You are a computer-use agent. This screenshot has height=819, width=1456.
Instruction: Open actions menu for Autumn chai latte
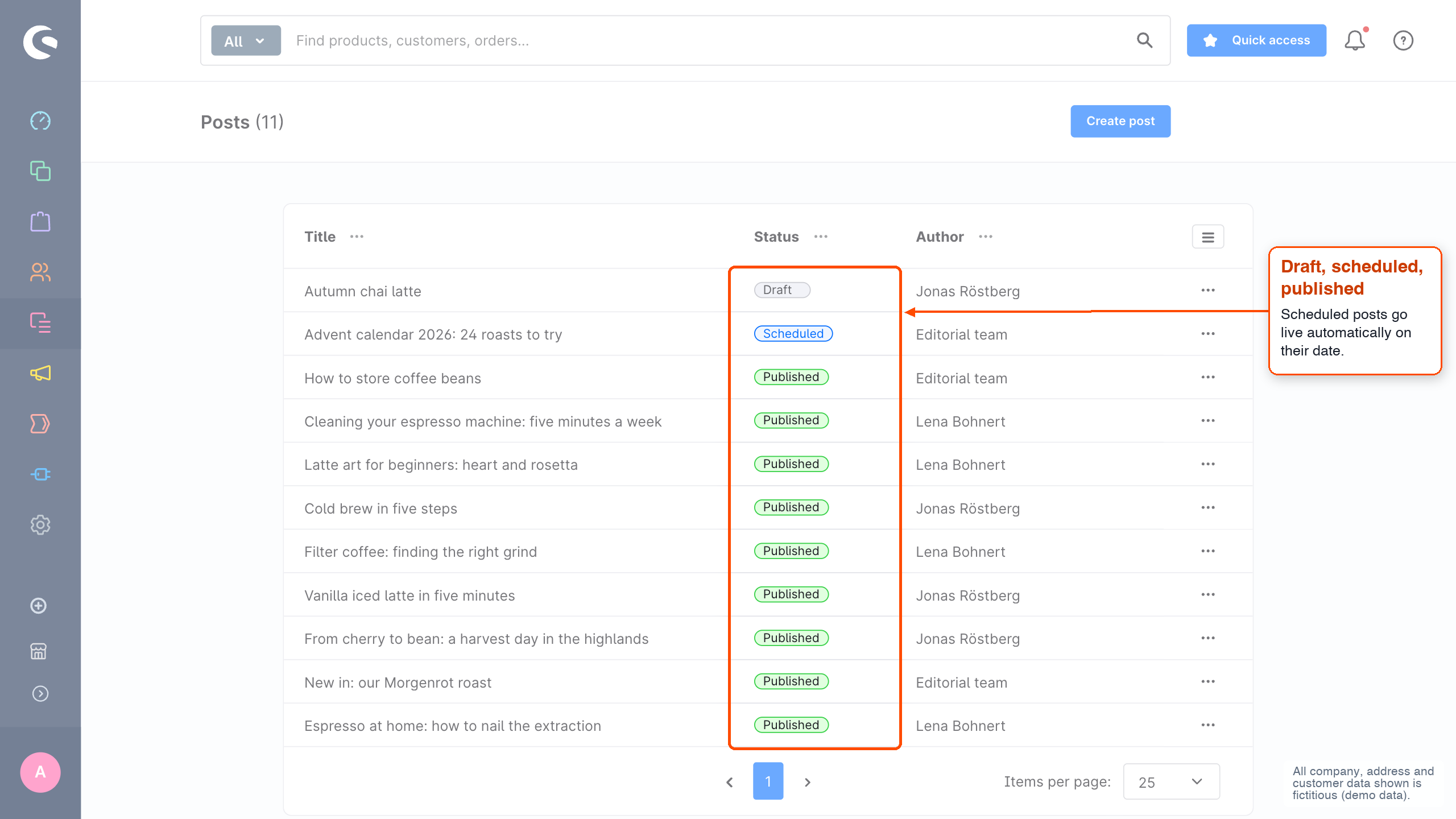[1208, 290]
